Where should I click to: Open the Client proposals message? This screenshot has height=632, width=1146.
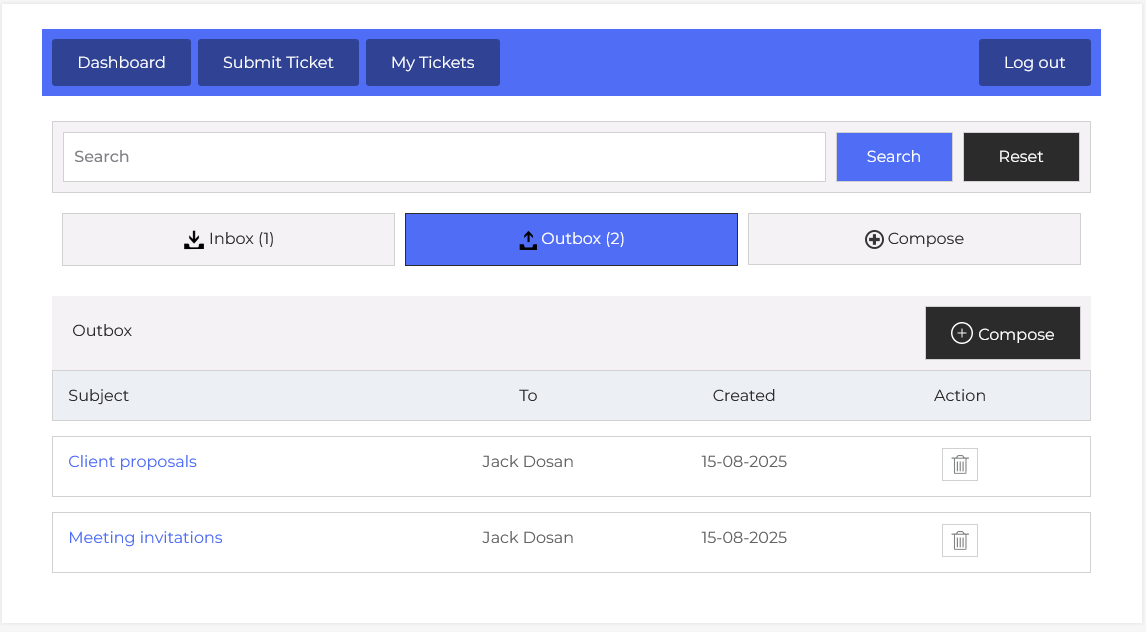132,461
